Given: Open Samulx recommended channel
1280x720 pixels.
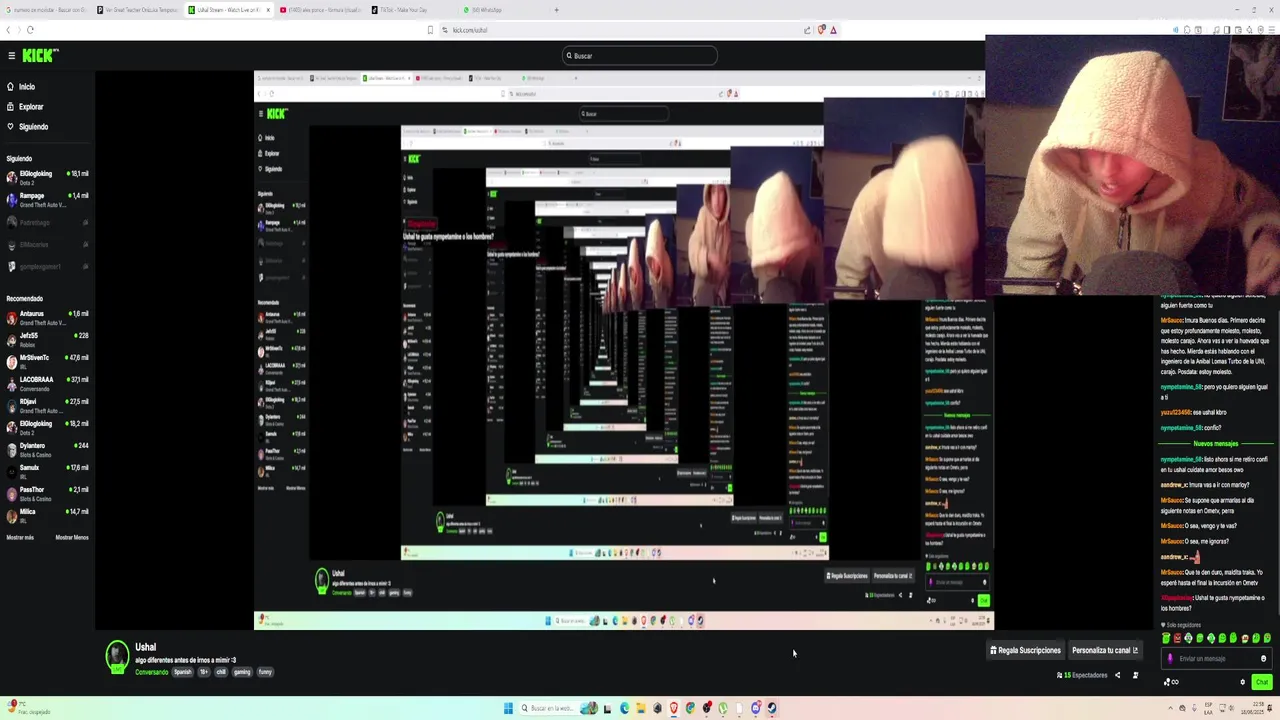Looking at the screenshot, I should [47, 471].
